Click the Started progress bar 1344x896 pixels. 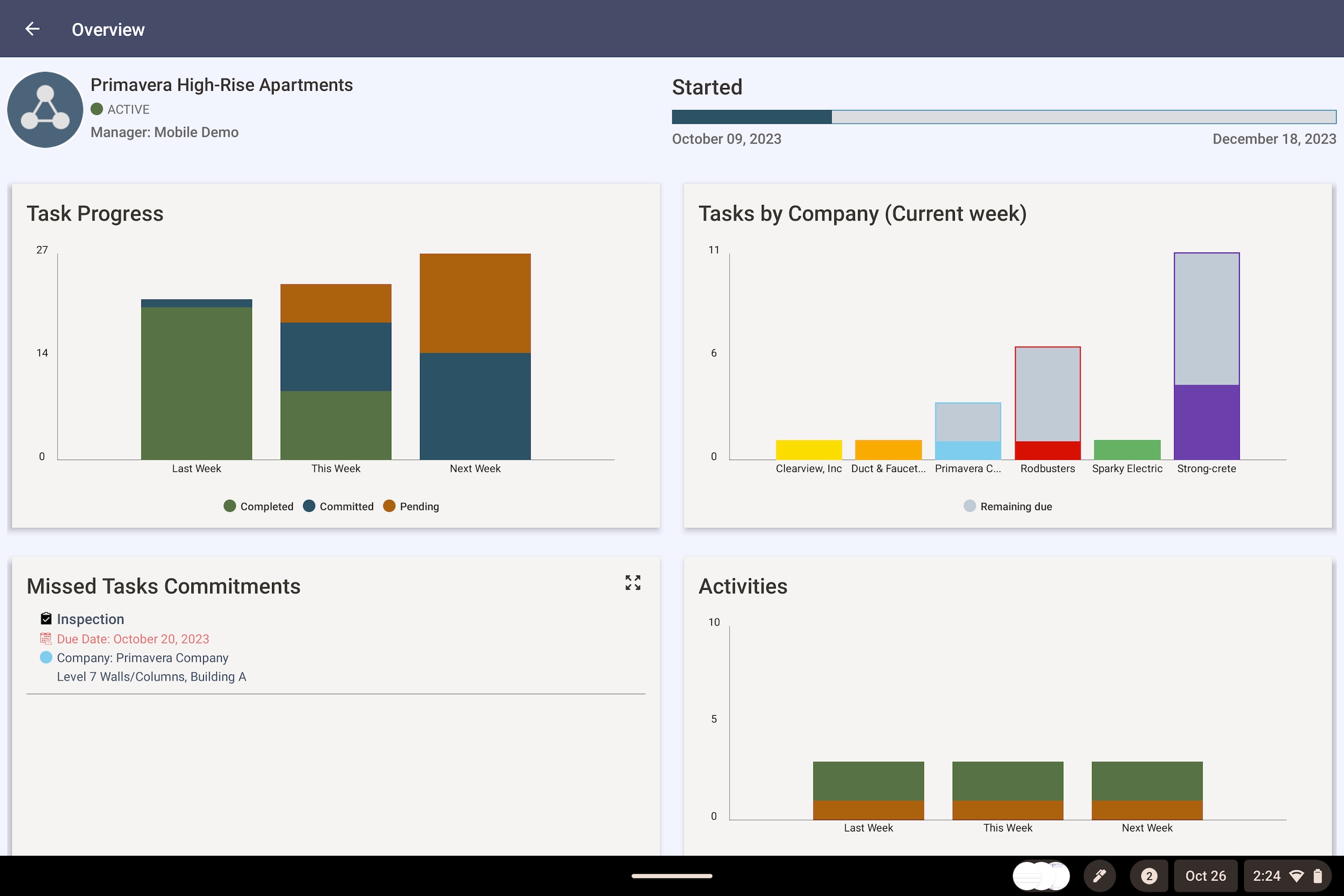pyautogui.click(x=1003, y=117)
